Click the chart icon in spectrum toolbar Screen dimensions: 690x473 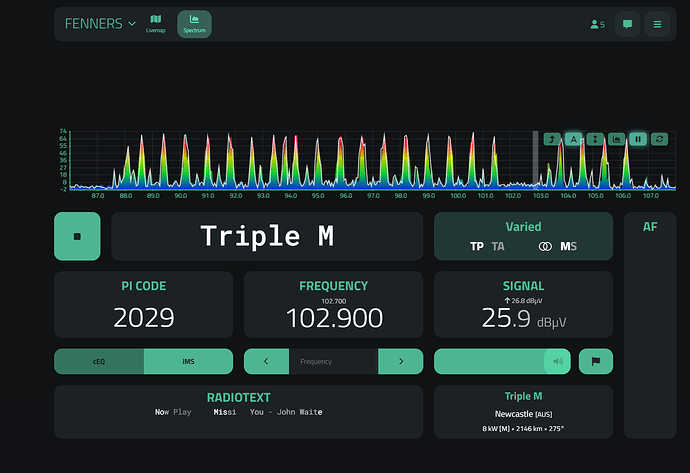click(616, 139)
